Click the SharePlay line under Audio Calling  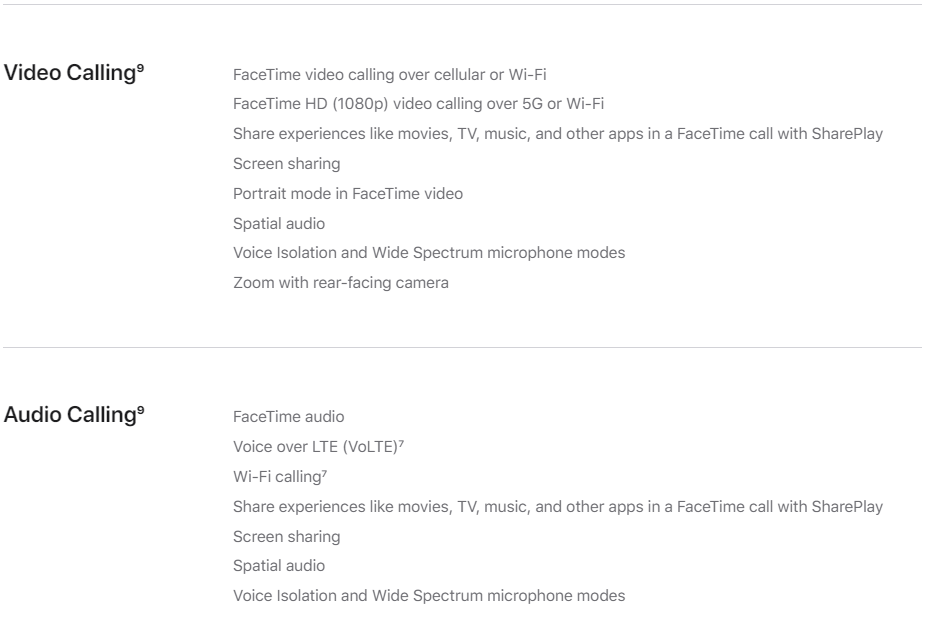558,507
